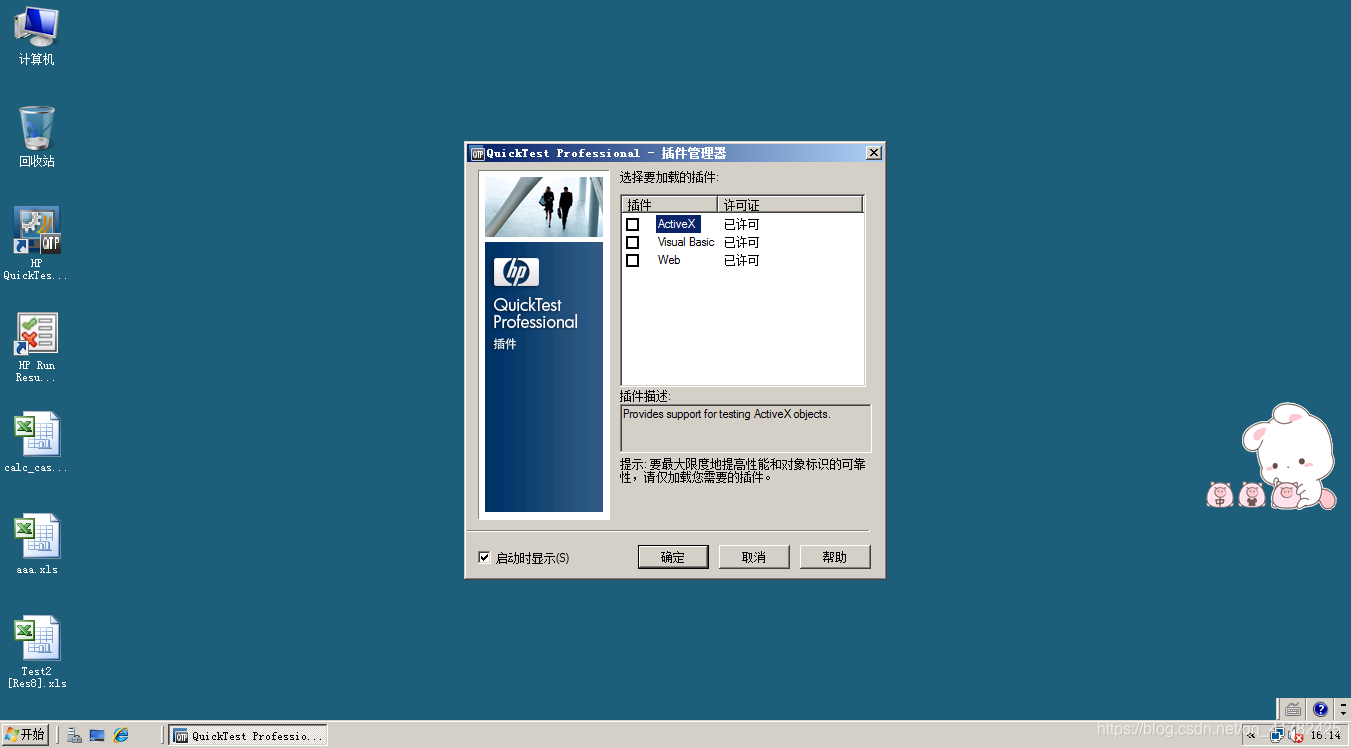The image size is (1351, 748).
Task: Select the aaa.xls file icon
Action: [x=37, y=545]
